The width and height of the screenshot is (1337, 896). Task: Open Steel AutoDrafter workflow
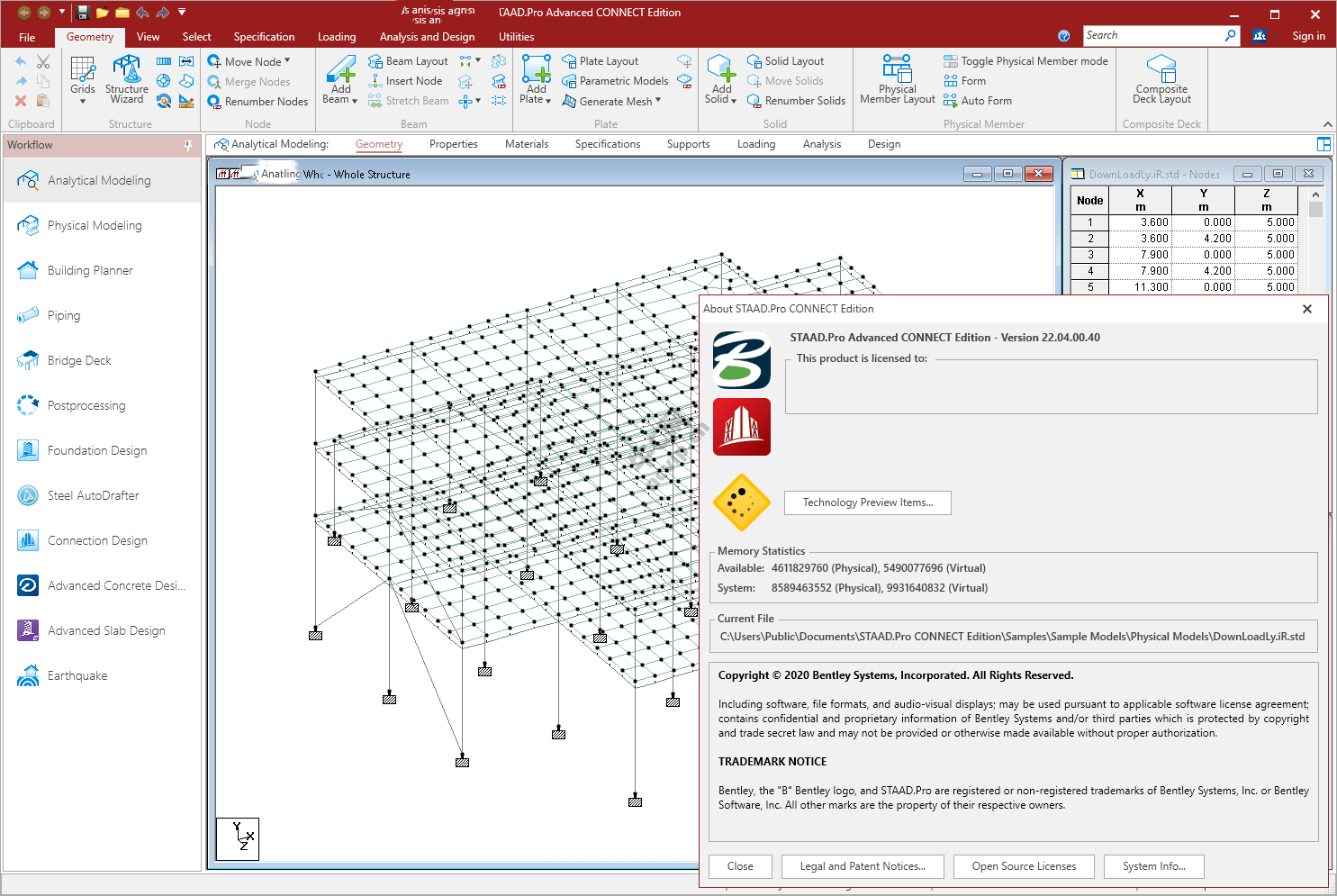point(102,495)
